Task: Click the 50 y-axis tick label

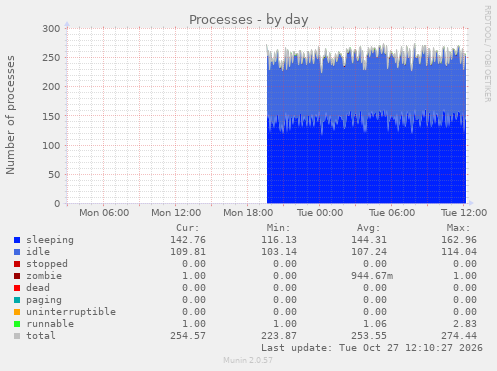Action: pos(54,174)
